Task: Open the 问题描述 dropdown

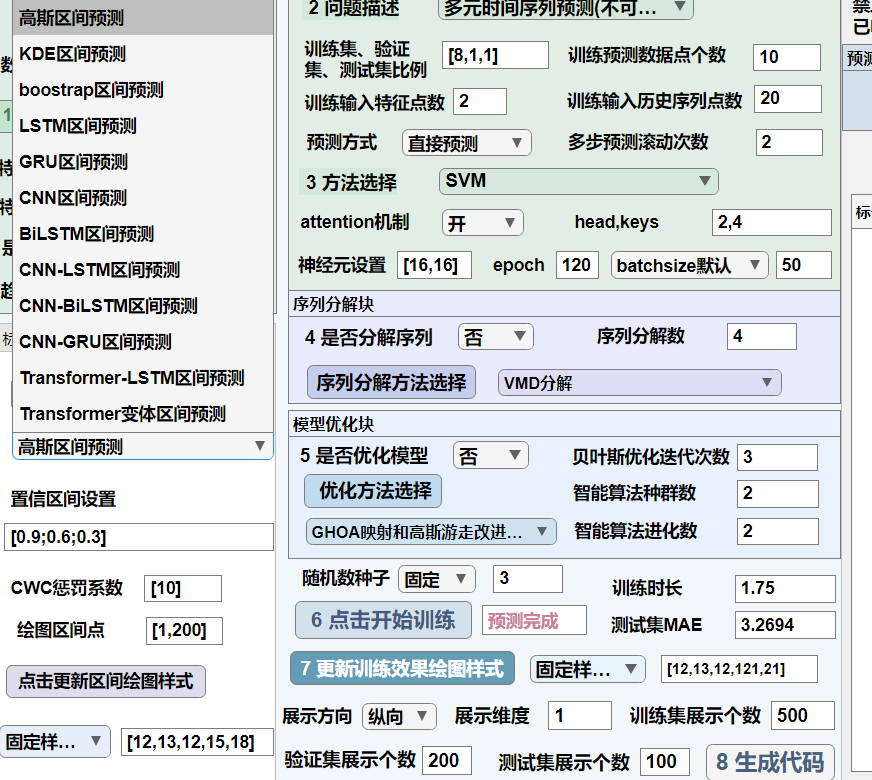Action: click(x=565, y=8)
